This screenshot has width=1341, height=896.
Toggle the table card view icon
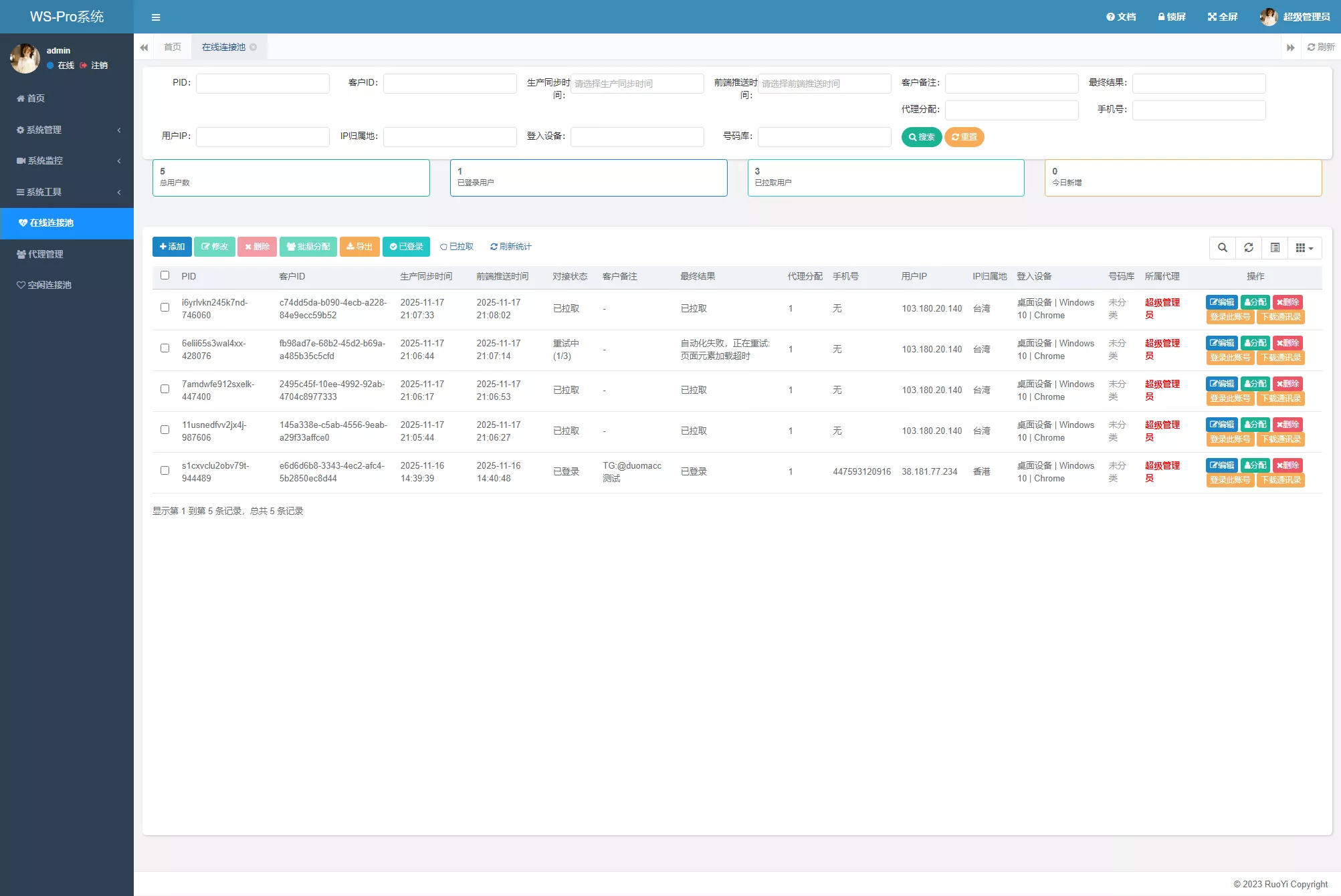tap(1275, 248)
